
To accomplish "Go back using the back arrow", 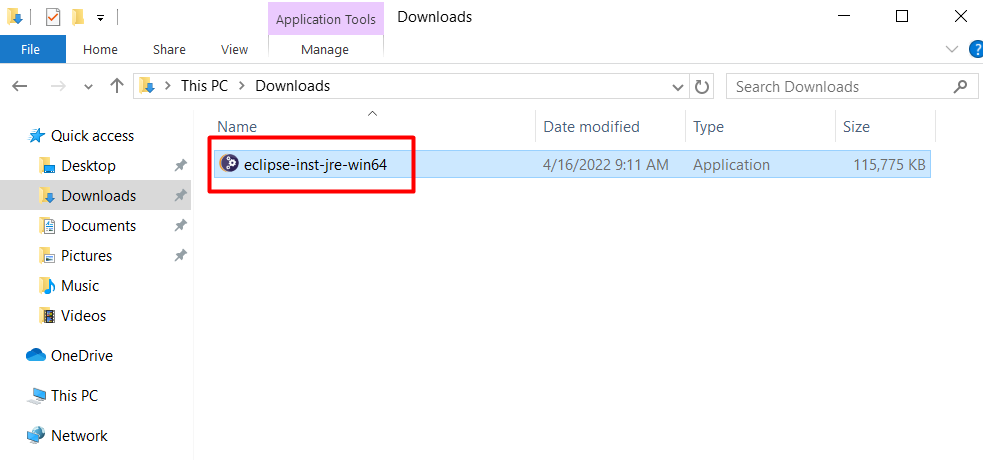I will click(x=20, y=86).
